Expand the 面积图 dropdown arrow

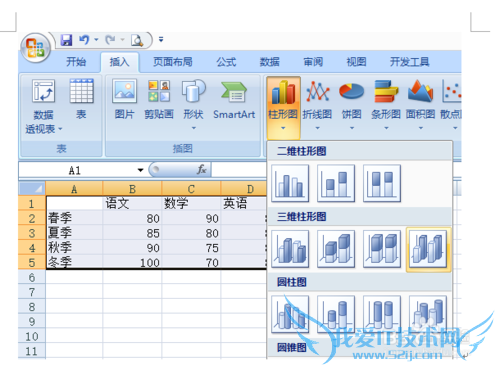point(421,128)
